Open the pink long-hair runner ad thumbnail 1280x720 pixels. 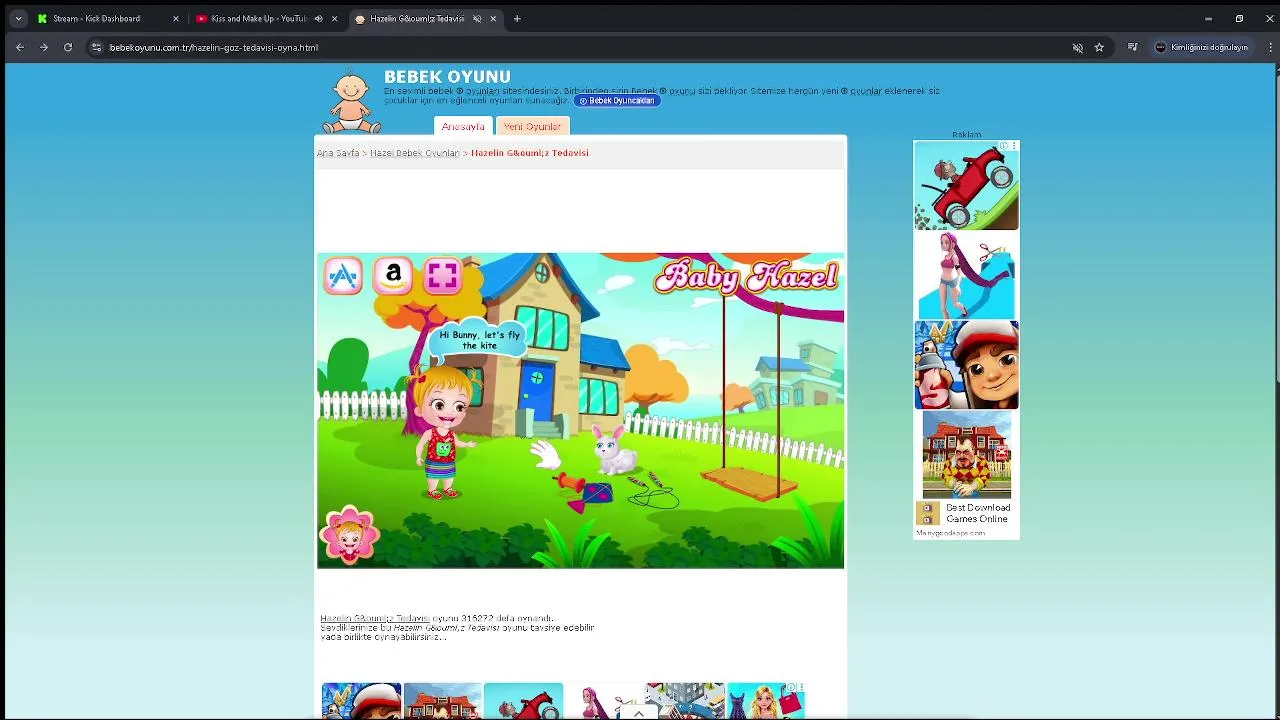[966, 275]
